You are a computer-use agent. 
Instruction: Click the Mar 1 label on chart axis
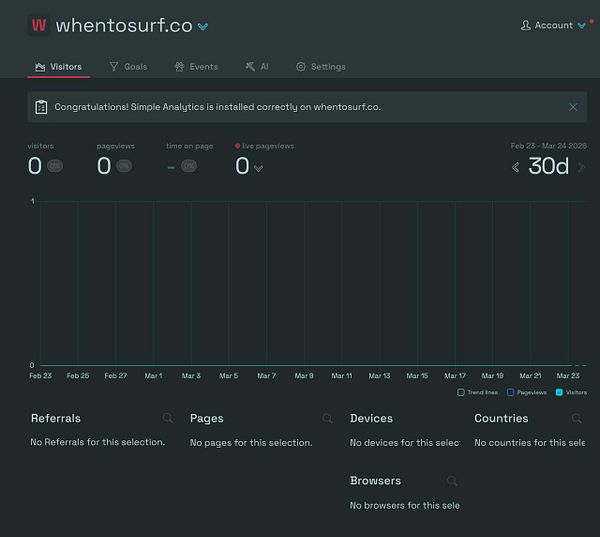tap(153, 376)
